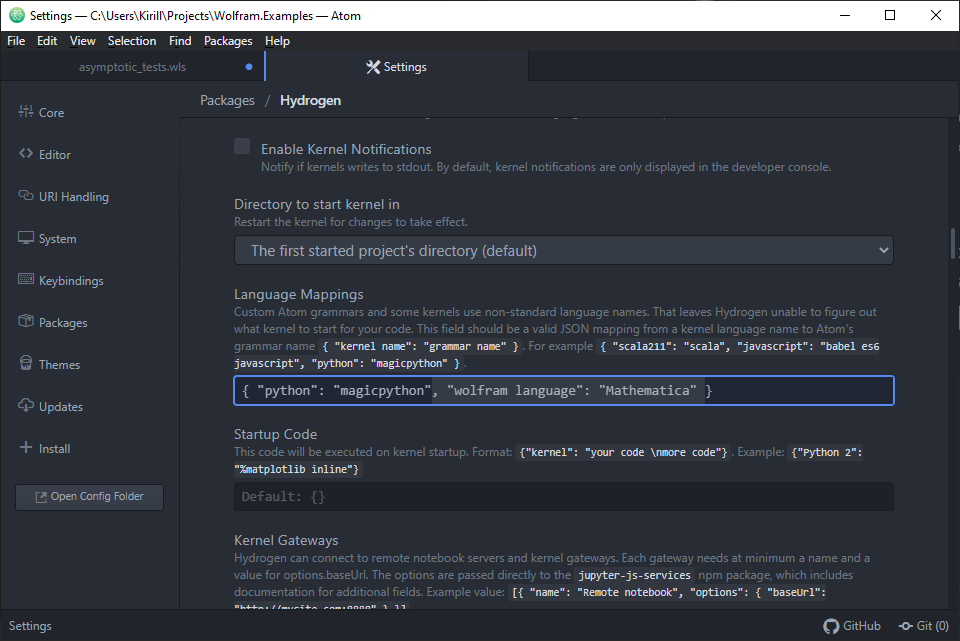Open the File menu
The height and width of the screenshot is (641, 960).
pyautogui.click(x=16, y=41)
